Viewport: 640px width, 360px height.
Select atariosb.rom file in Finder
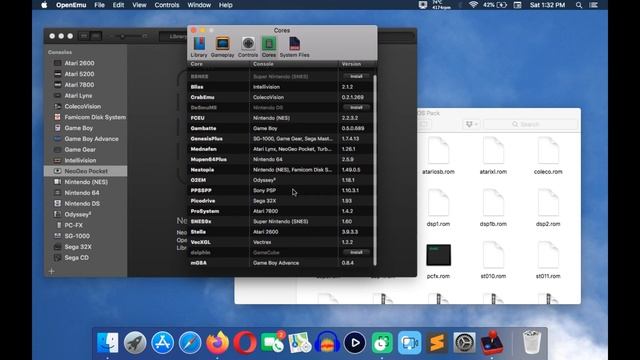click(x=438, y=156)
